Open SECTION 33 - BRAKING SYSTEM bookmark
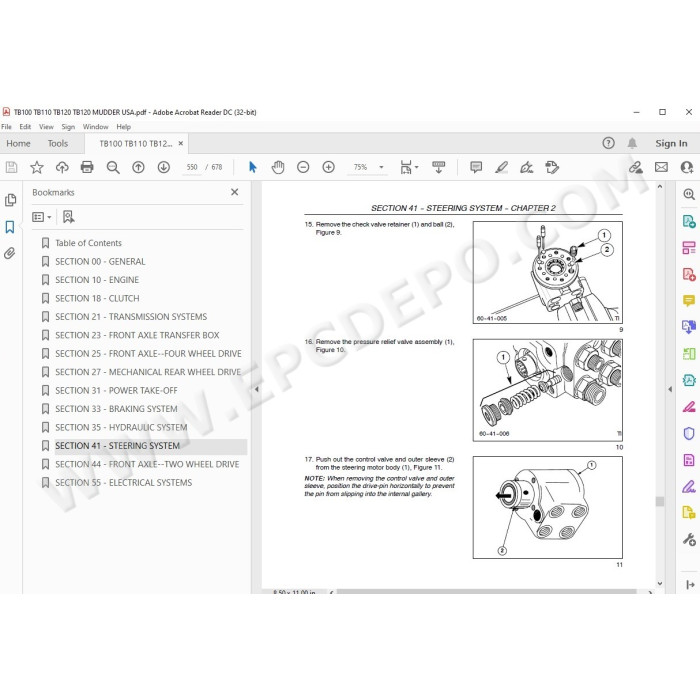 click(x=116, y=409)
